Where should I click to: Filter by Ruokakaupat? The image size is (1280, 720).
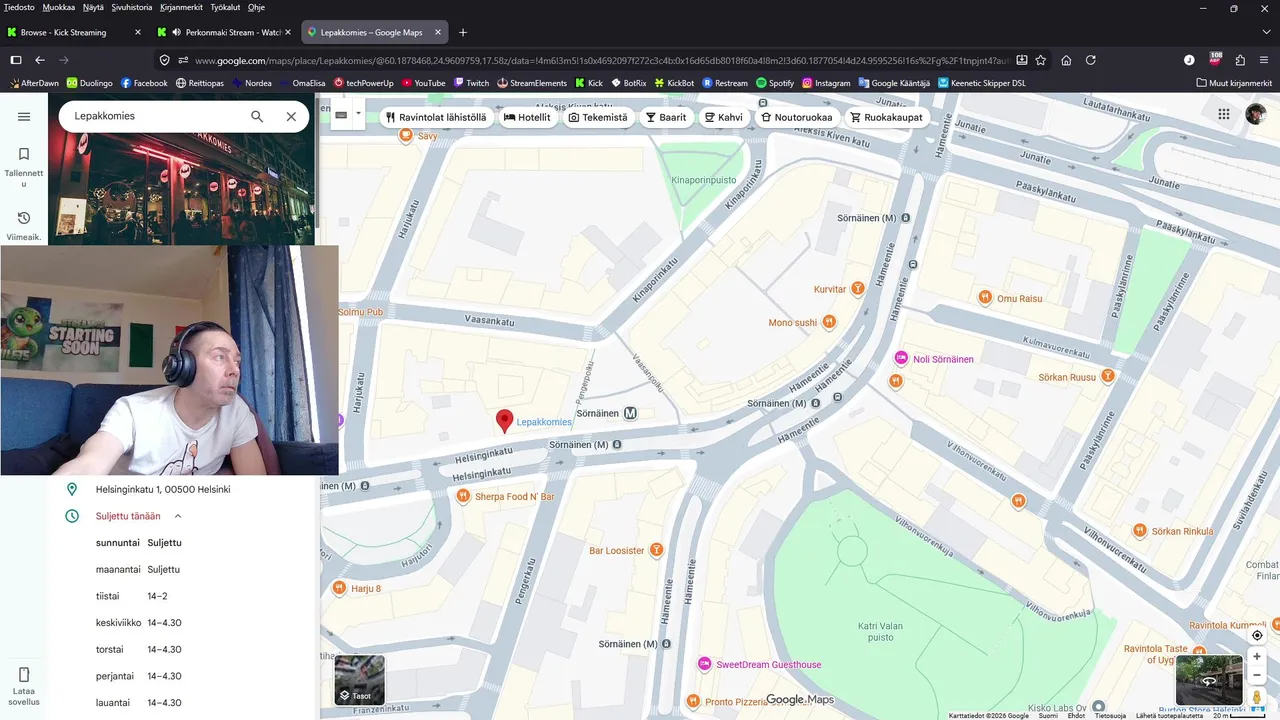(886, 117)
